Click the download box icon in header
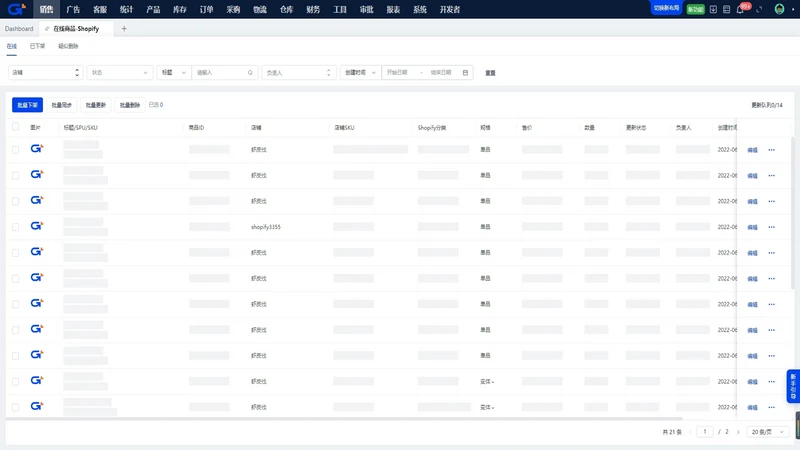 coord(713,9)
